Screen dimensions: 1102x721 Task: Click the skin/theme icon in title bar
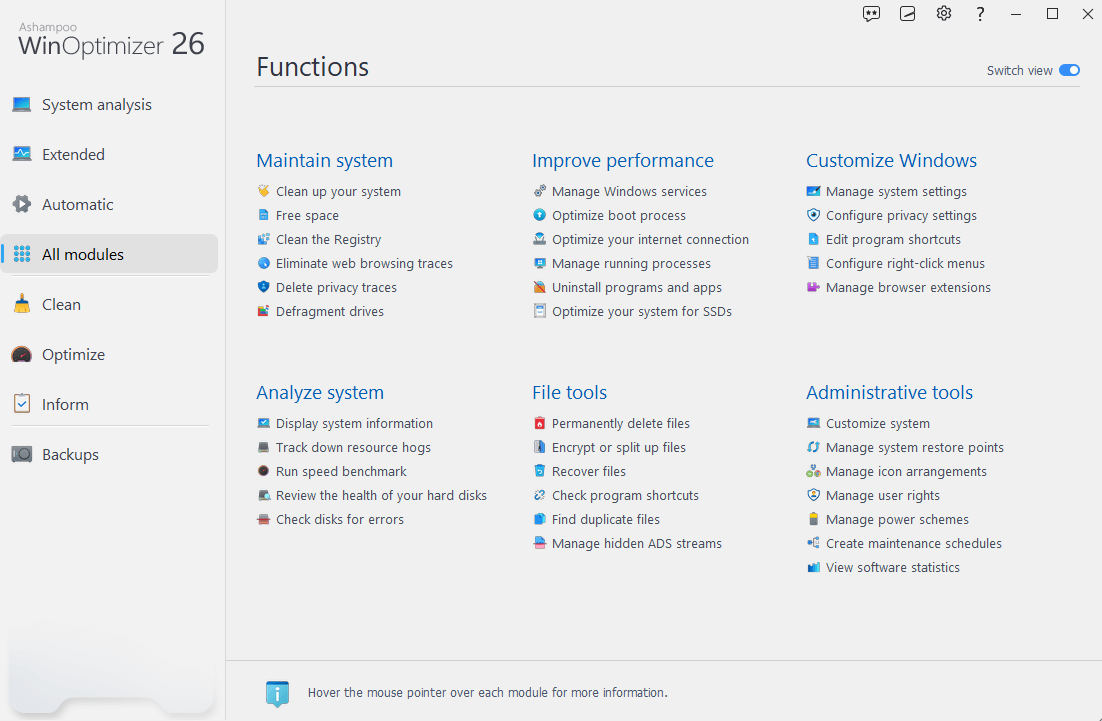point(907,14)
